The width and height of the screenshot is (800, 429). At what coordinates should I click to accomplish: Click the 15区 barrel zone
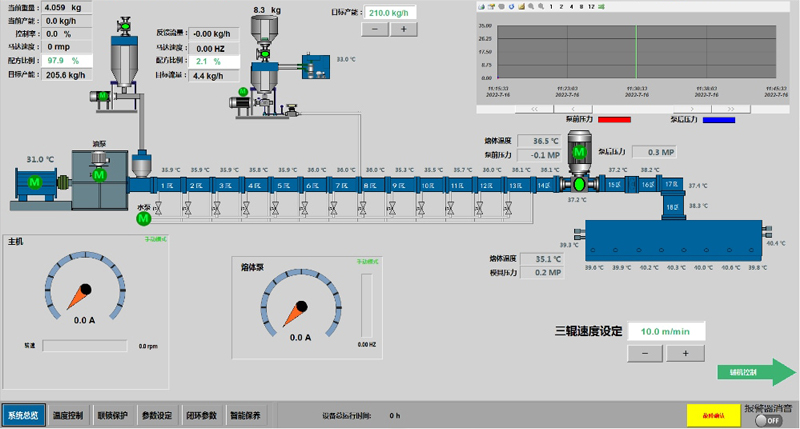click(x=614, y=185)
